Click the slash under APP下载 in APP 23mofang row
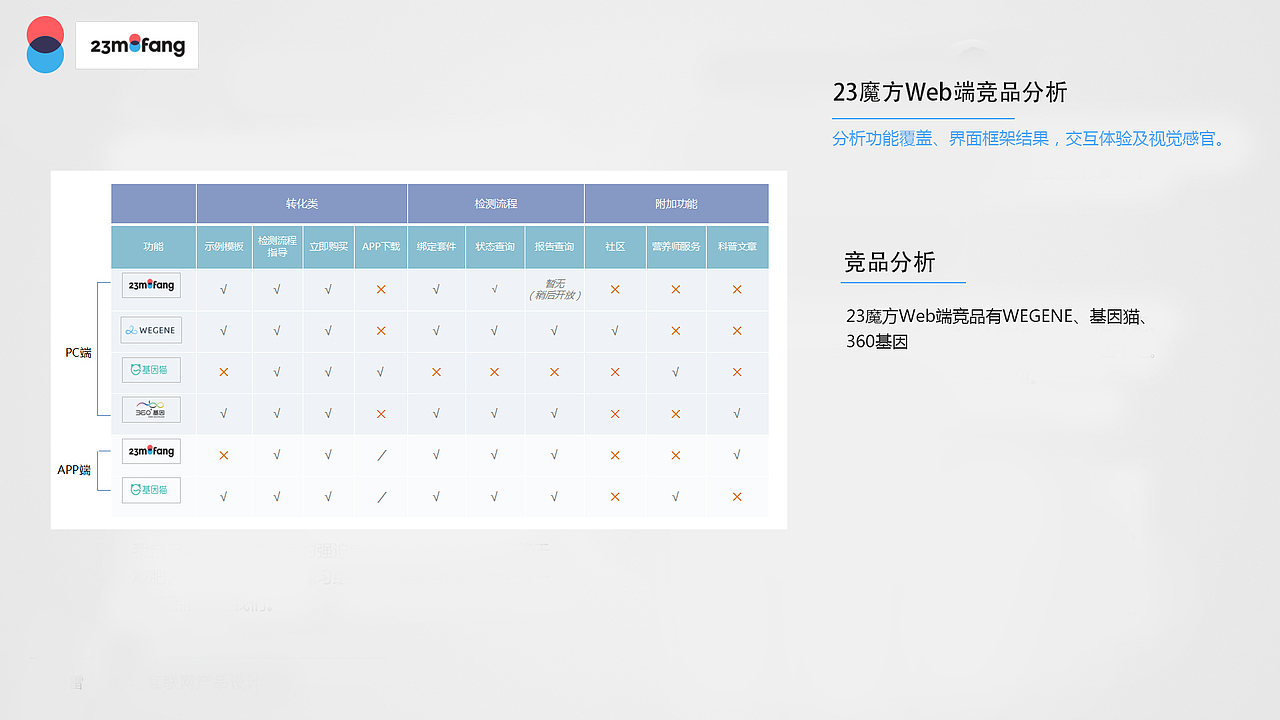The image size is (1280, 720). point(381,455)
